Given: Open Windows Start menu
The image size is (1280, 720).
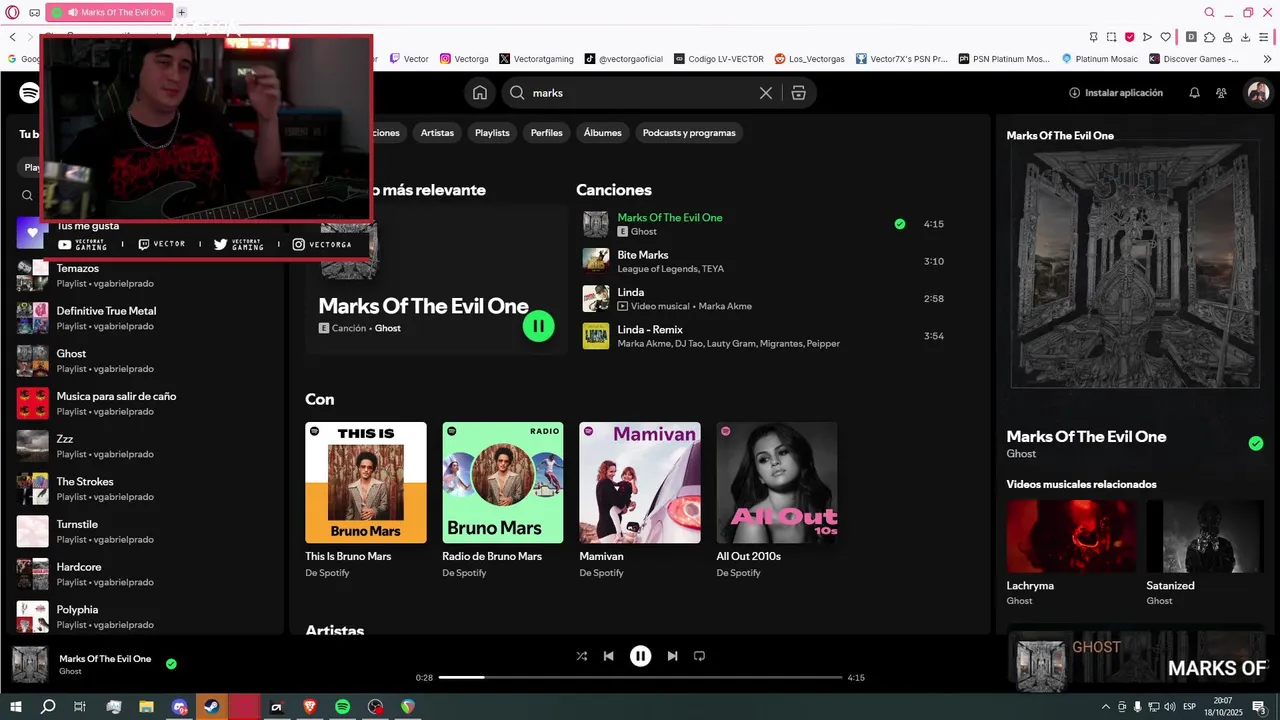Looking at the screenshot, I should pos(16,706).
